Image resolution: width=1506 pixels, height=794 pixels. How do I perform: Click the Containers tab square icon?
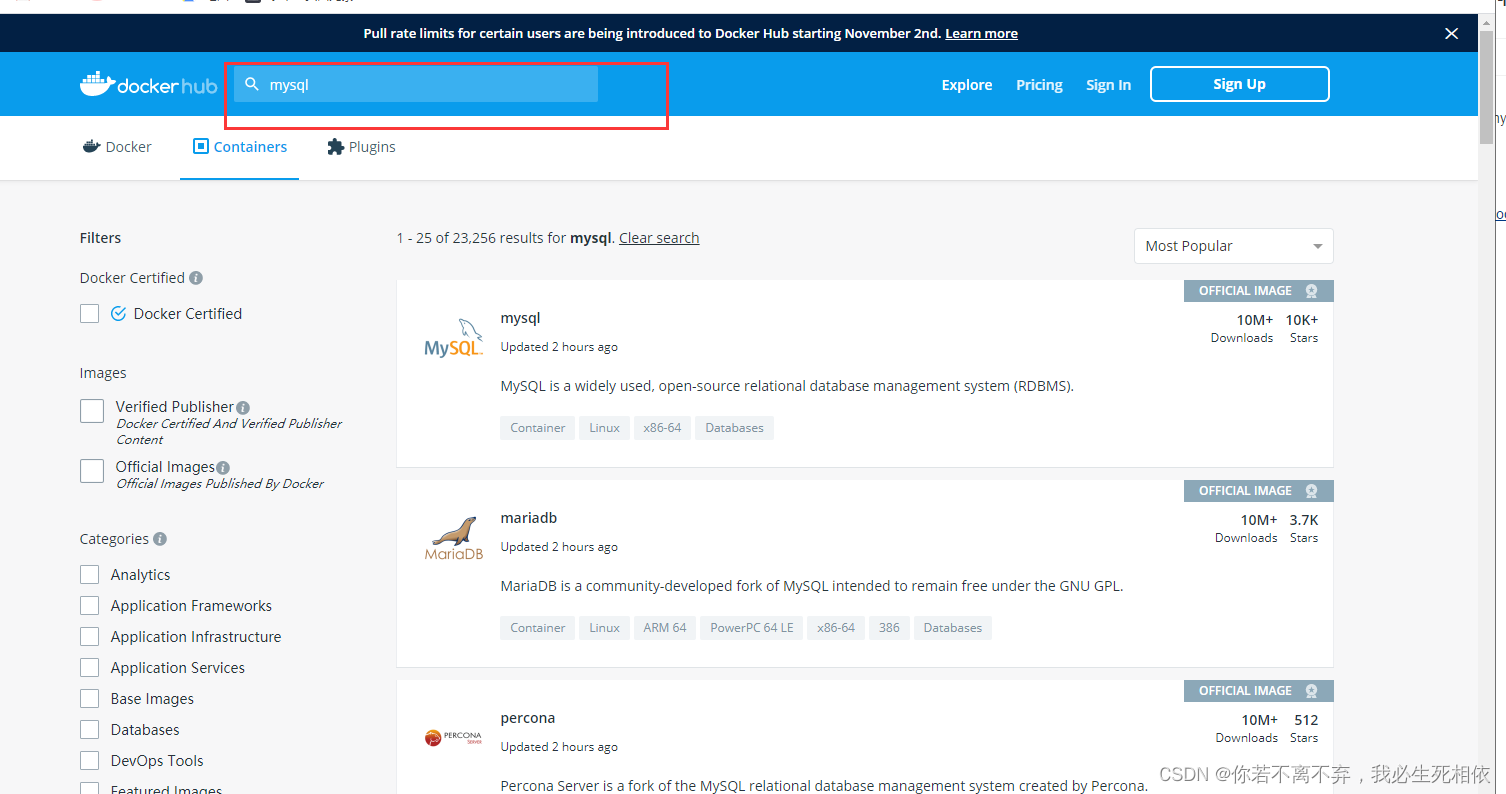coord(201,146)
